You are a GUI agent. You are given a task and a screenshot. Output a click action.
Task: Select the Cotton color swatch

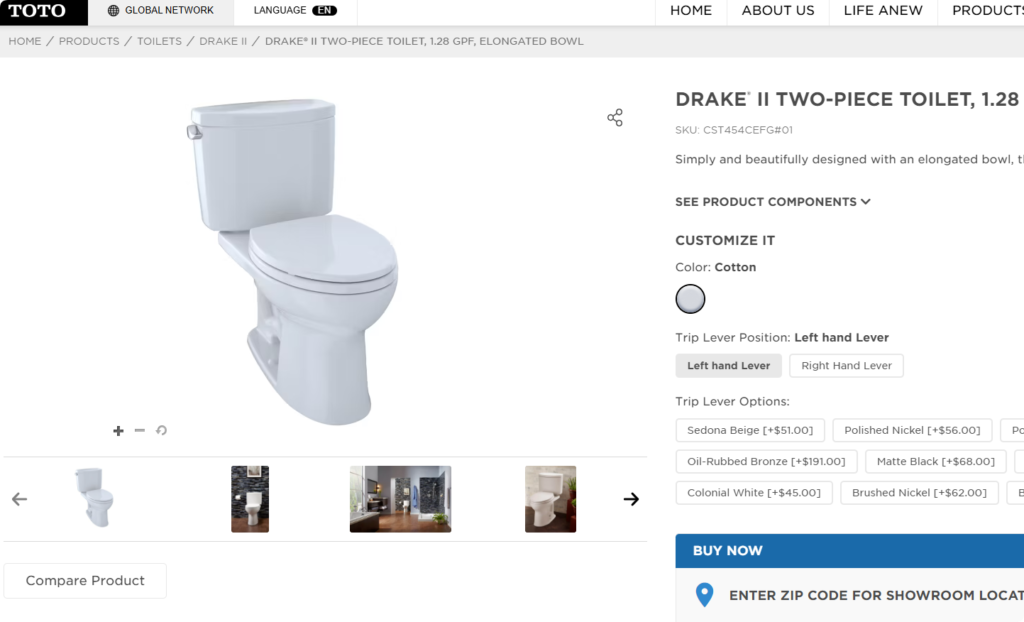(x=690, y=299)
